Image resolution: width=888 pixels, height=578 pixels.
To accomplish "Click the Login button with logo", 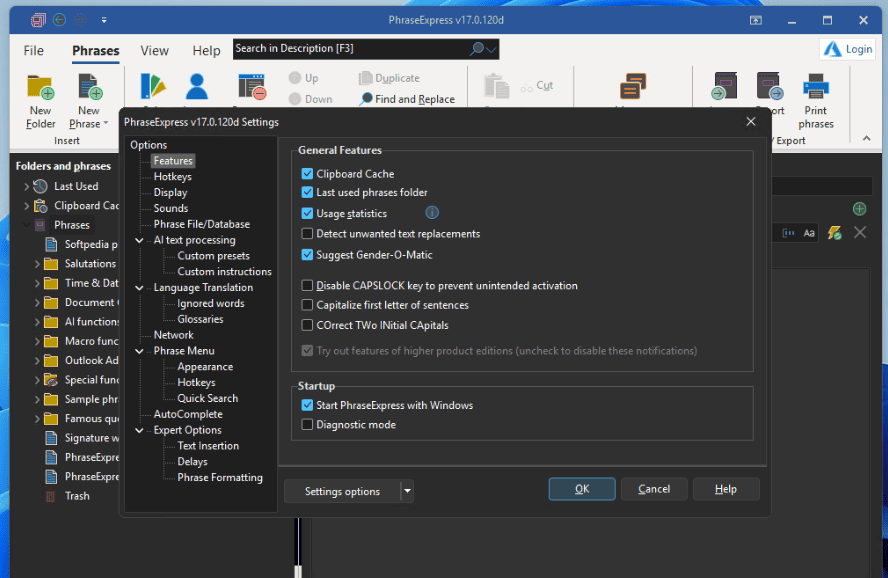I will coord(847,49).
